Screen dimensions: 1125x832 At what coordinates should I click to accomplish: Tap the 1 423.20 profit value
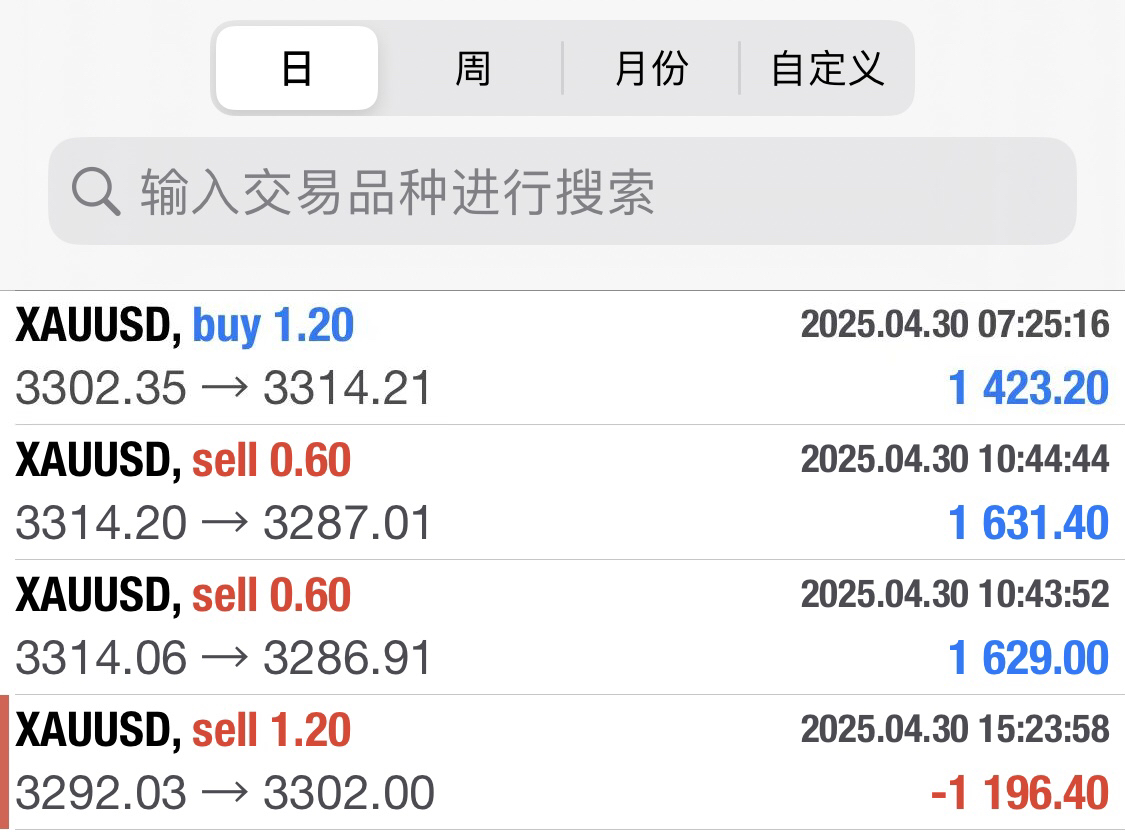pos(1028,388)
